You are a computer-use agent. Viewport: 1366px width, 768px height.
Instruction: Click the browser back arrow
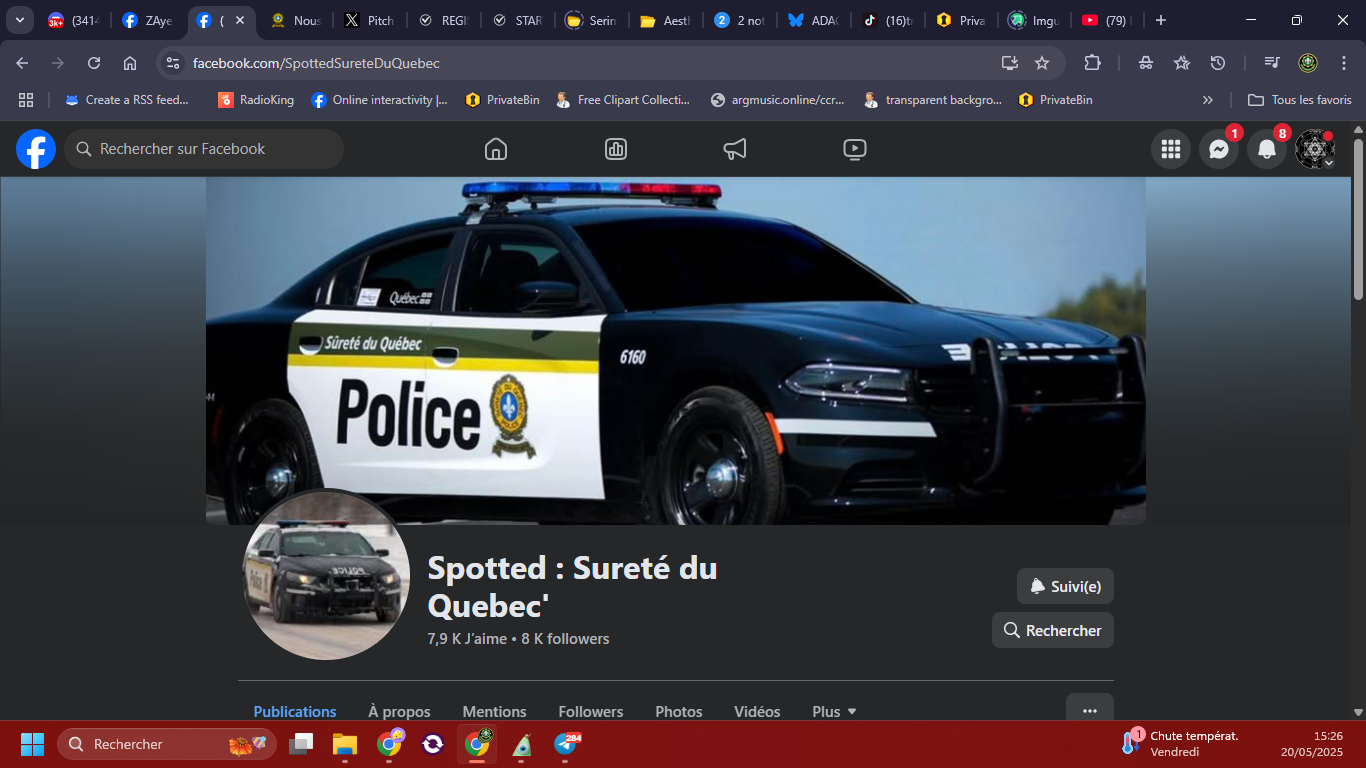[x=22, y=63]
